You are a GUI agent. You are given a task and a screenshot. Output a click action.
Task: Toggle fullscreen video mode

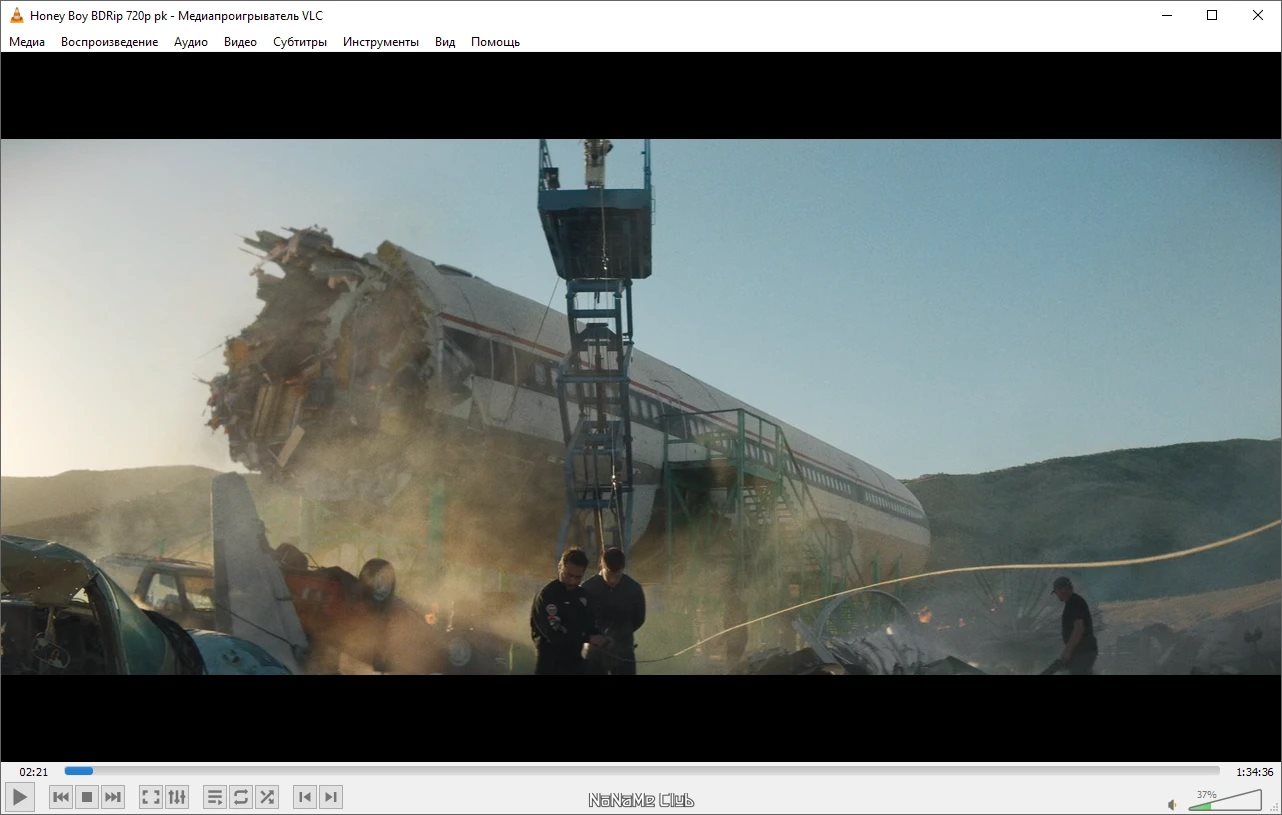pyautogui.click(x=151, y=797)
